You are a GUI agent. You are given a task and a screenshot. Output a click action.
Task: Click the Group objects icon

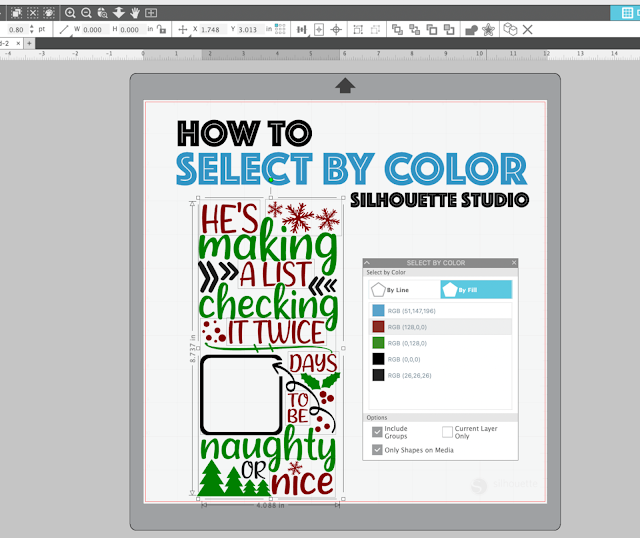[x=358, y=29]
